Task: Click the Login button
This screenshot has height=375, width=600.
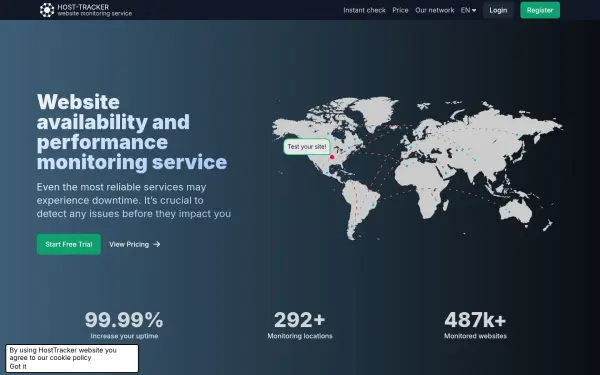Action: coord(498,10)
